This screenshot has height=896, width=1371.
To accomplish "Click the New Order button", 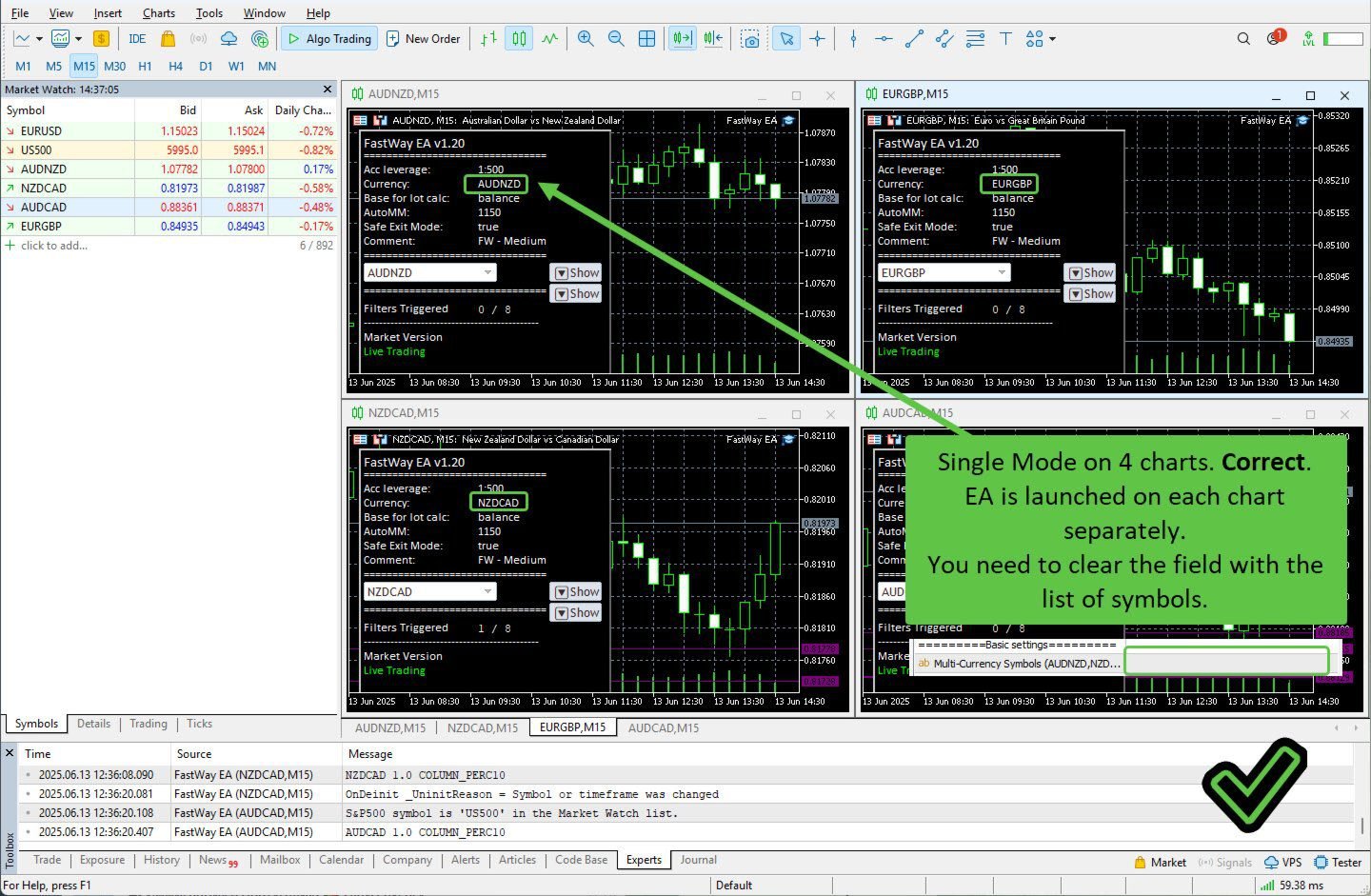I will tap(424, 39).
